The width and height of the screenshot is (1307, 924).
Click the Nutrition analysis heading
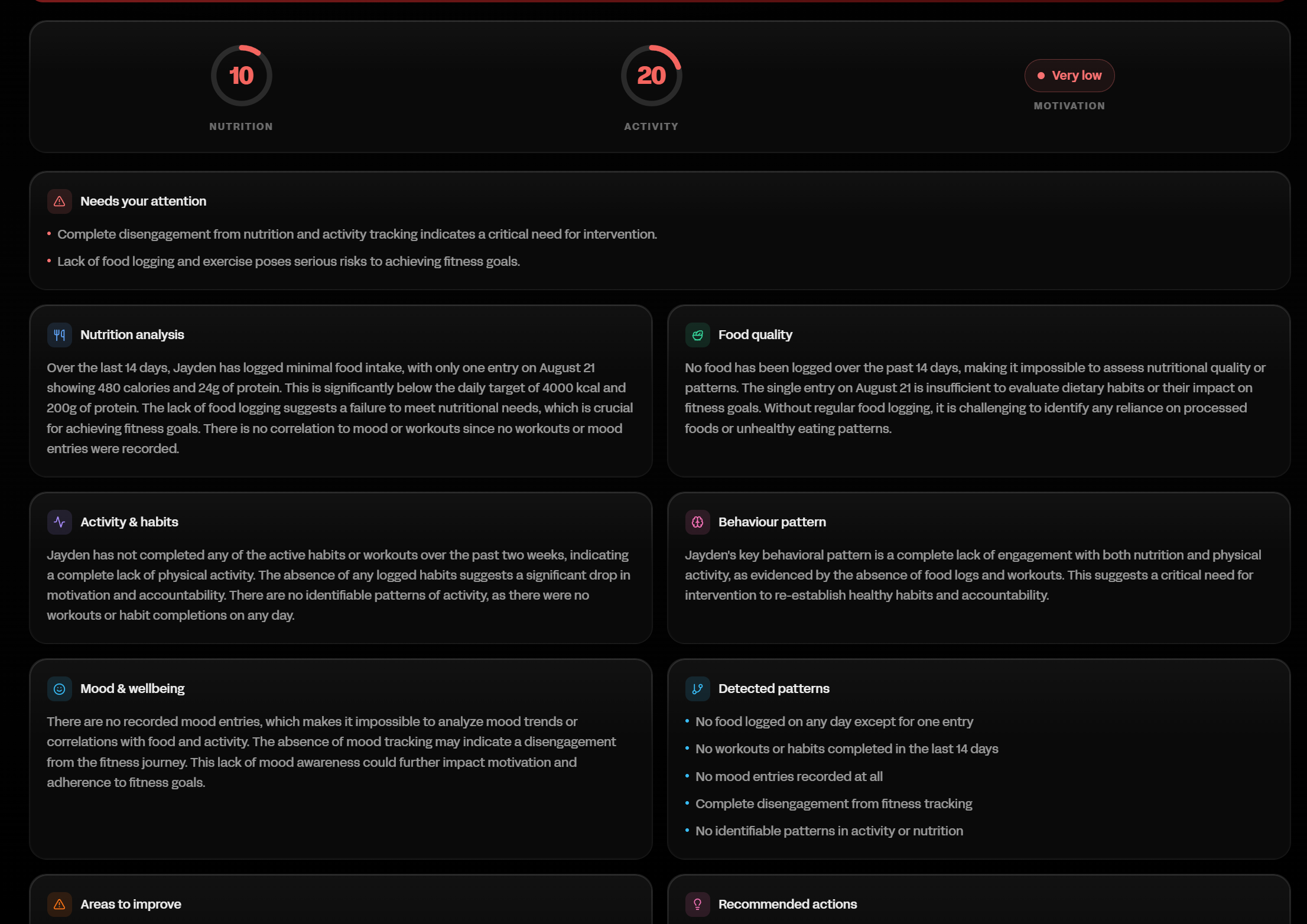(x=132, y=335)
